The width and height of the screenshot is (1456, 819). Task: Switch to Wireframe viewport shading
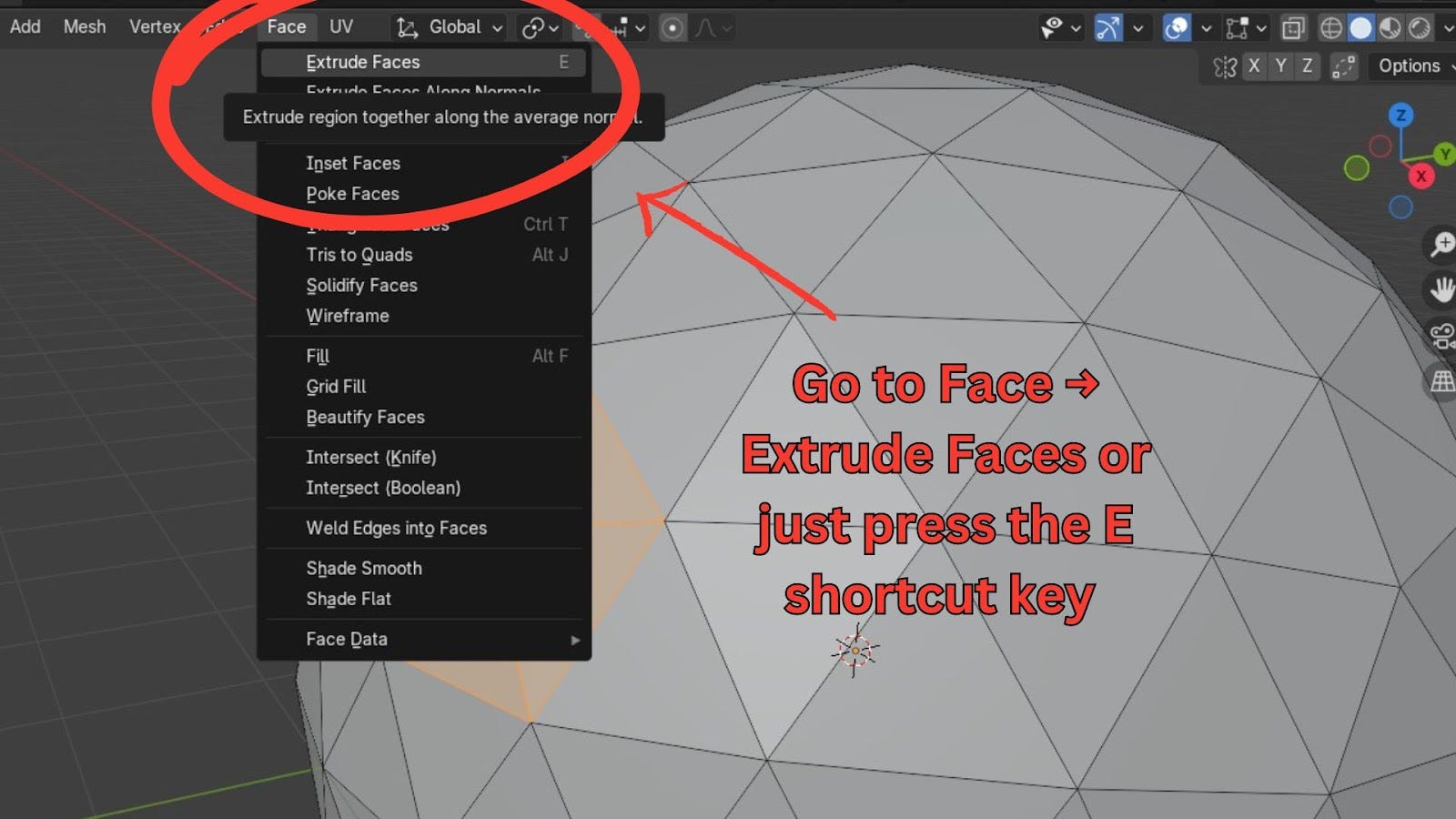1331,28
